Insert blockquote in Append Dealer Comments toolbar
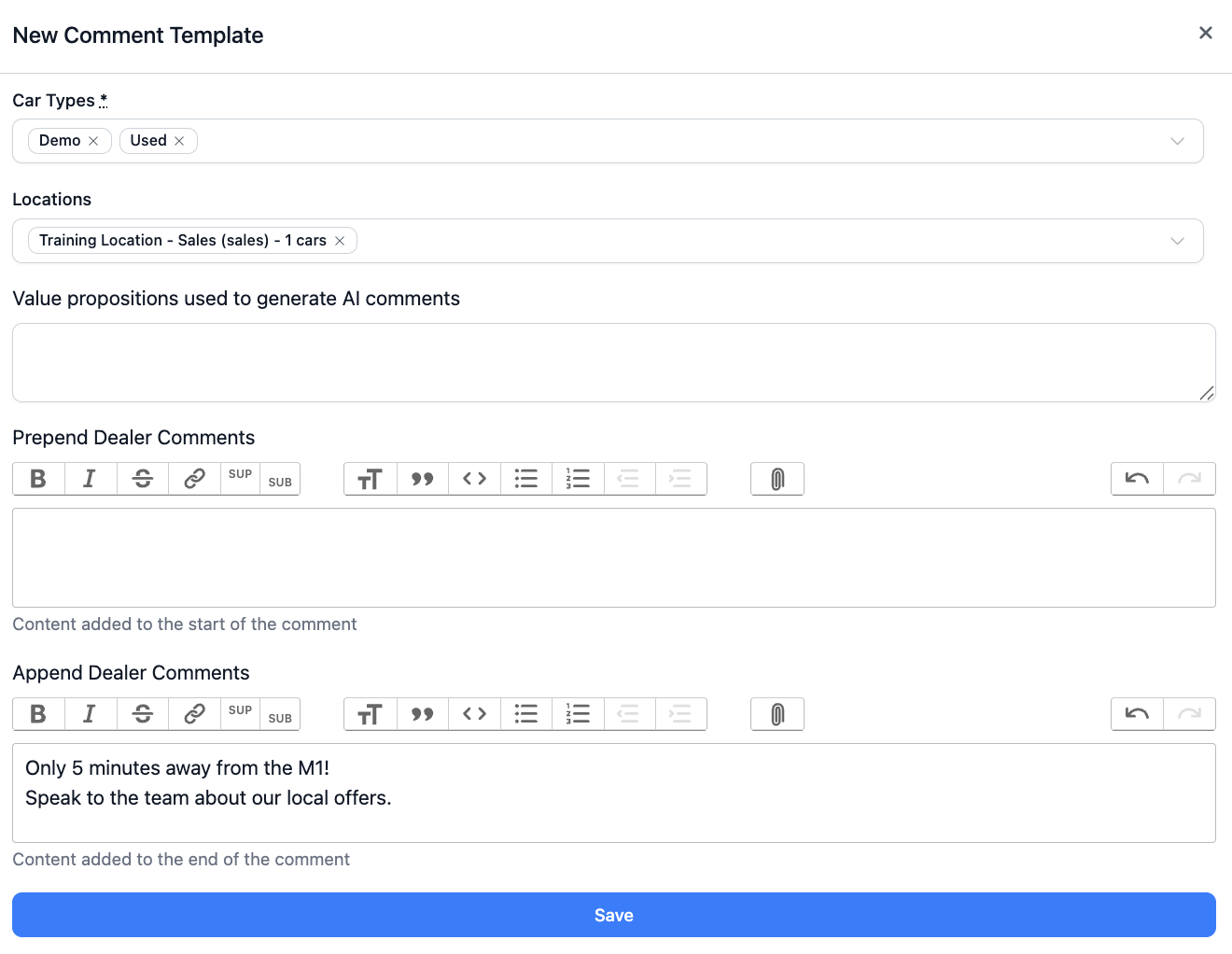This screenshot has width=1232, height=954. point(423,714)
